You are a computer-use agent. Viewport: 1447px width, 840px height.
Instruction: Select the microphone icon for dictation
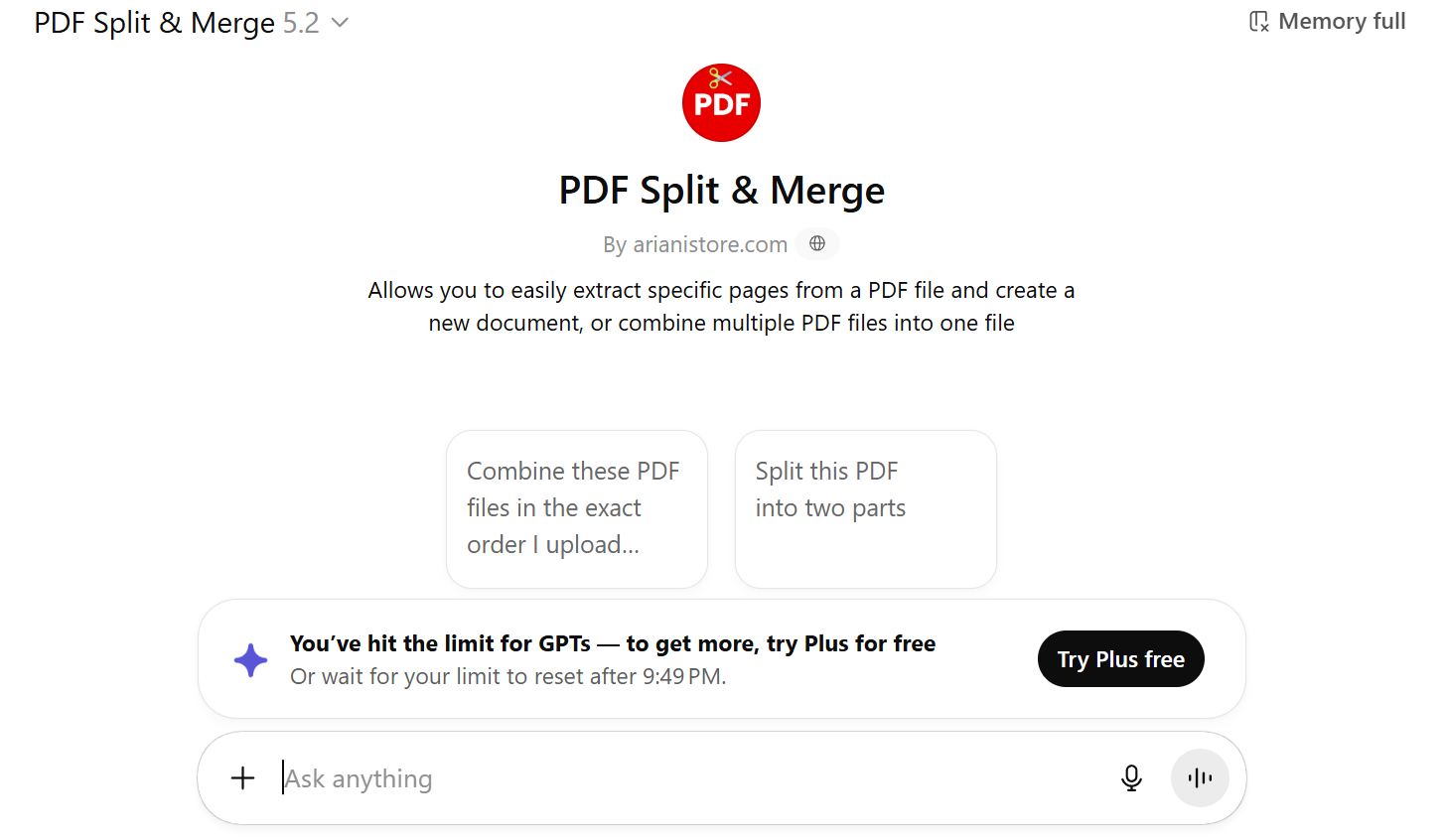click(1131, 777)
